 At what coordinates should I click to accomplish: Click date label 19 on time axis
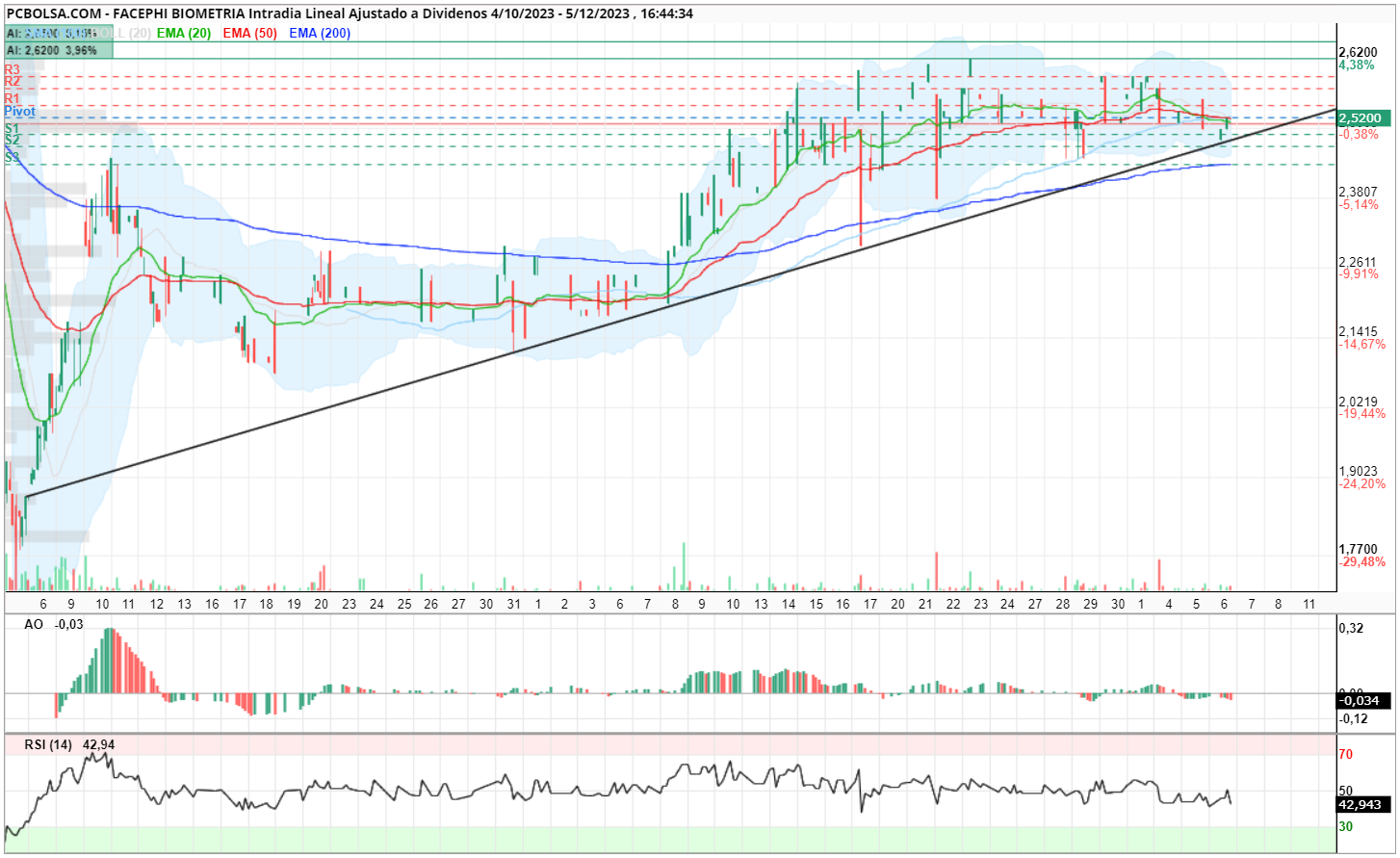294,605
